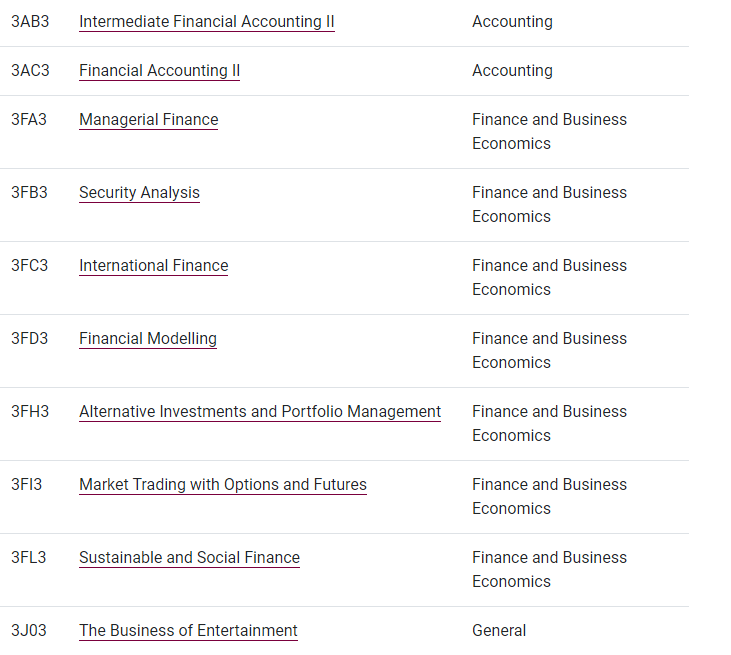Open Alternative Investments and Portfolio Management
Viewport: 731px width, 655px height.
tap(260, 411)
